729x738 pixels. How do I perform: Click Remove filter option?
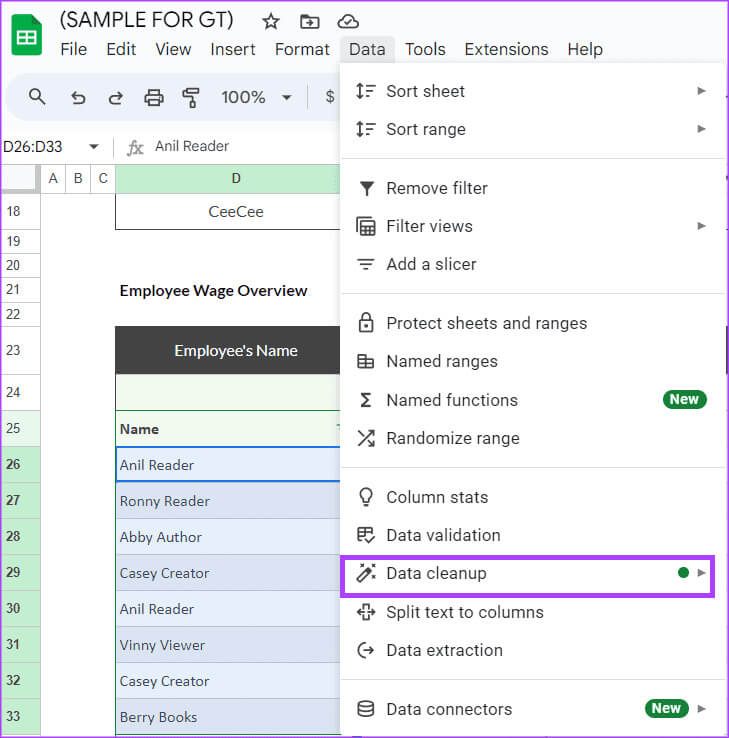tap(437, 188)
